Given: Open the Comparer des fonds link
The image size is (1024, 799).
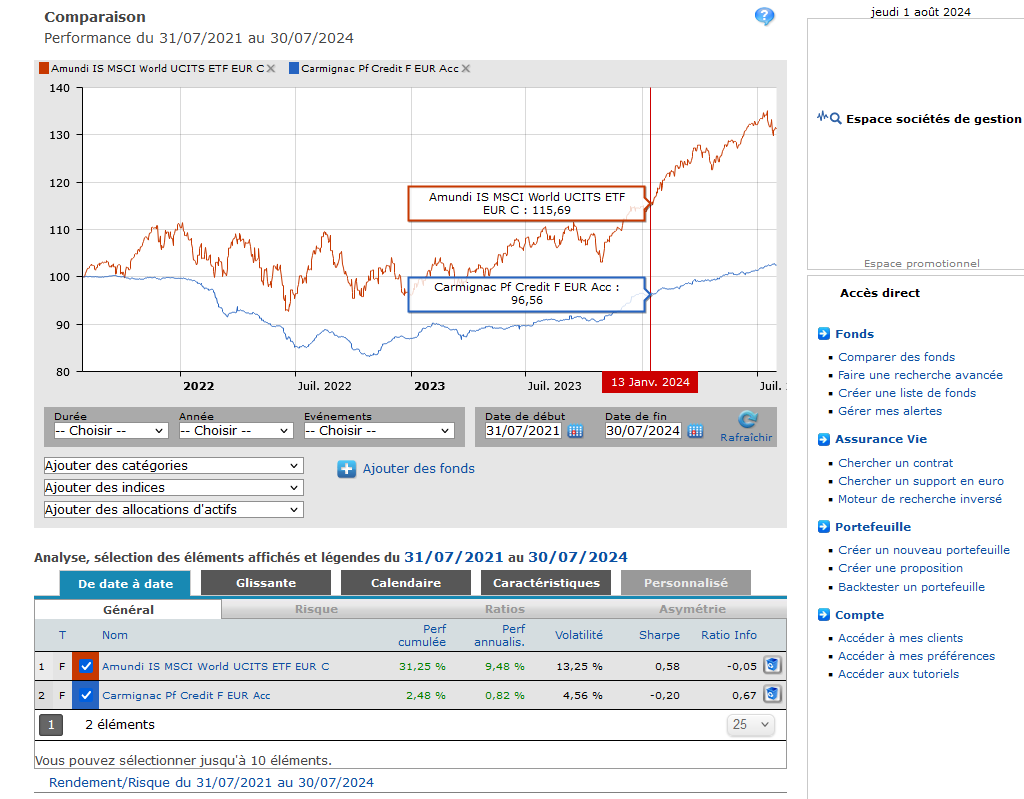Looking at the screenshot, I should point(896,357).
